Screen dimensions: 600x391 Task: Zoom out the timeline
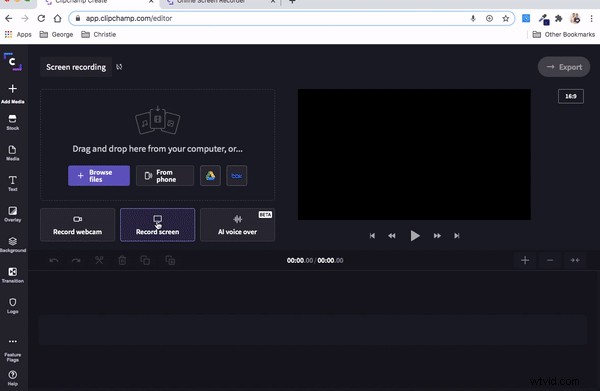(x=550, y=260)
